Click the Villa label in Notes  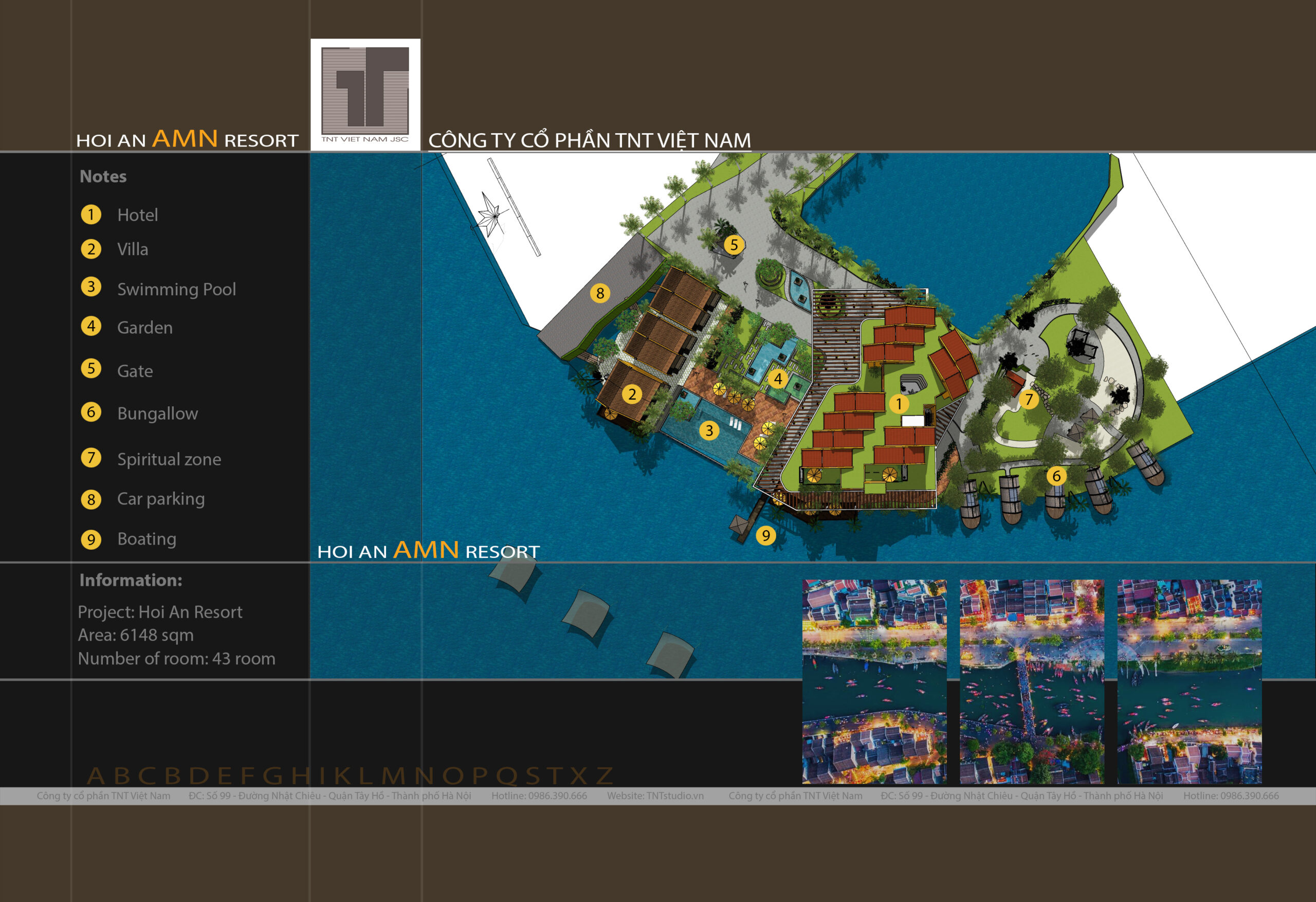[133, 249]
